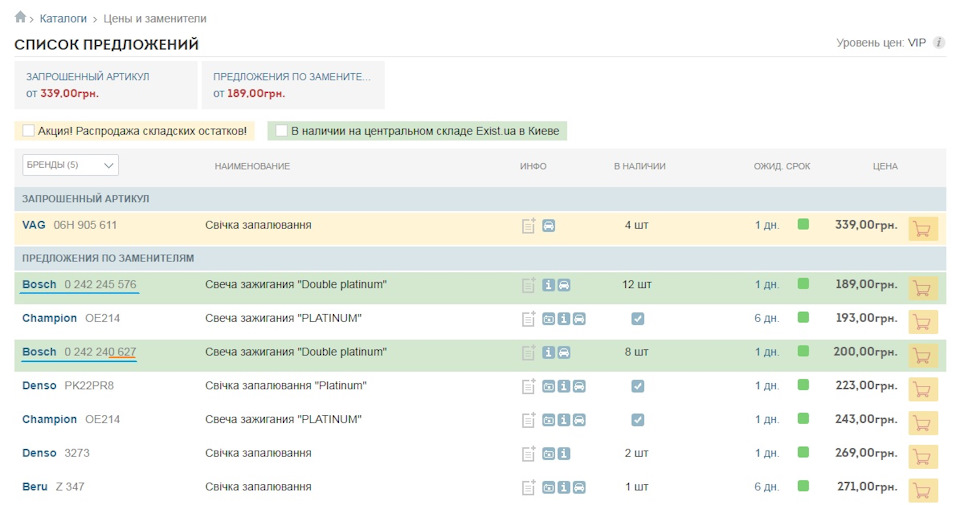Image resolution: width=960 pixels, height=505 pixels.
Task: Sort by Цена column header
Action: tap(885, 166)
